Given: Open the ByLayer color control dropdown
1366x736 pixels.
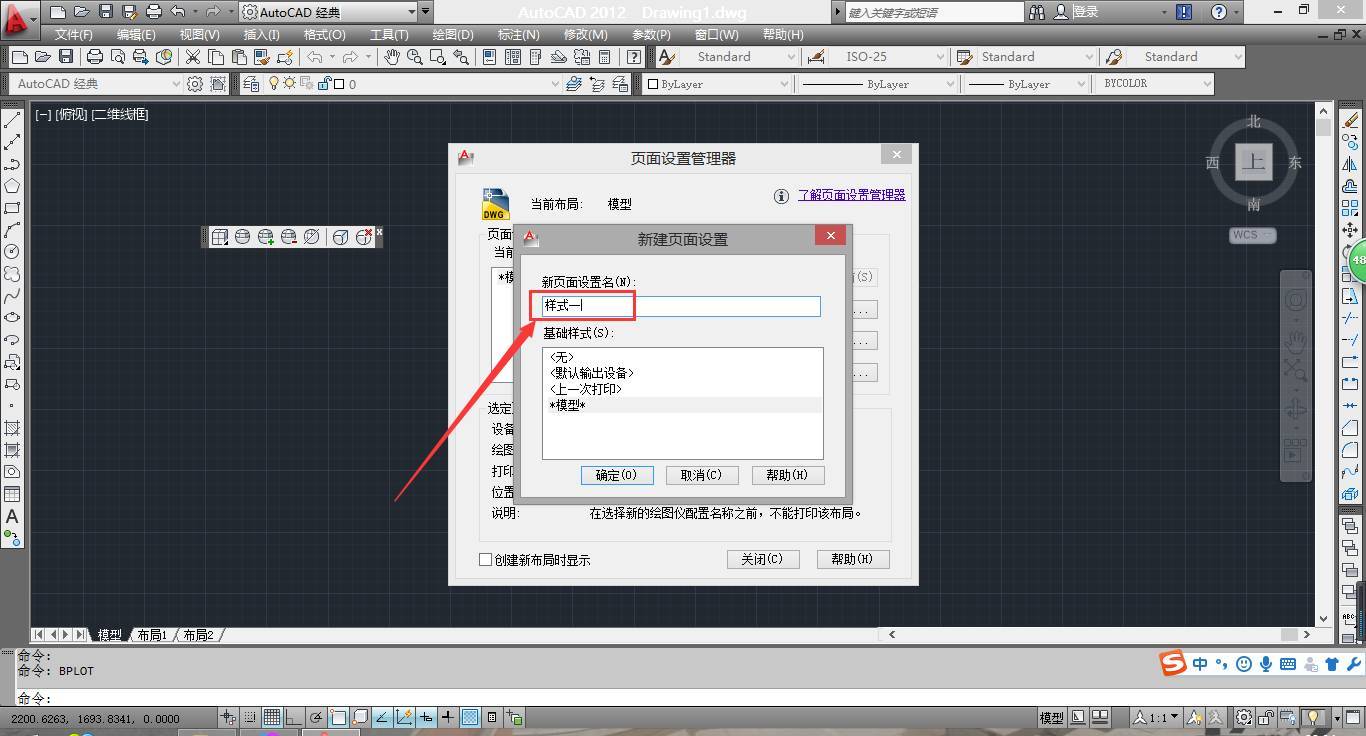Looking at the screenshot, I should [784, 84].
